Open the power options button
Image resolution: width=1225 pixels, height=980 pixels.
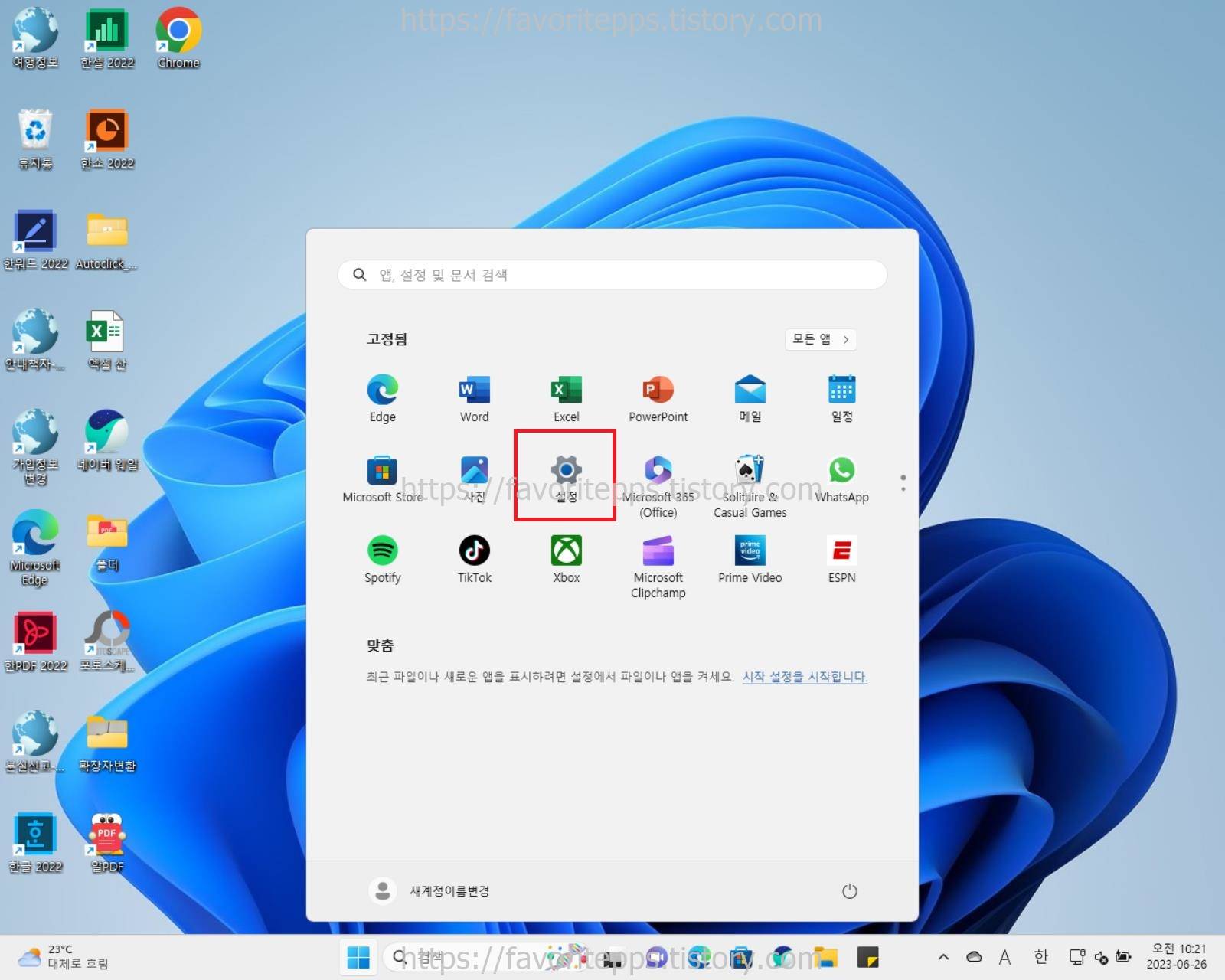coord(849,890)
